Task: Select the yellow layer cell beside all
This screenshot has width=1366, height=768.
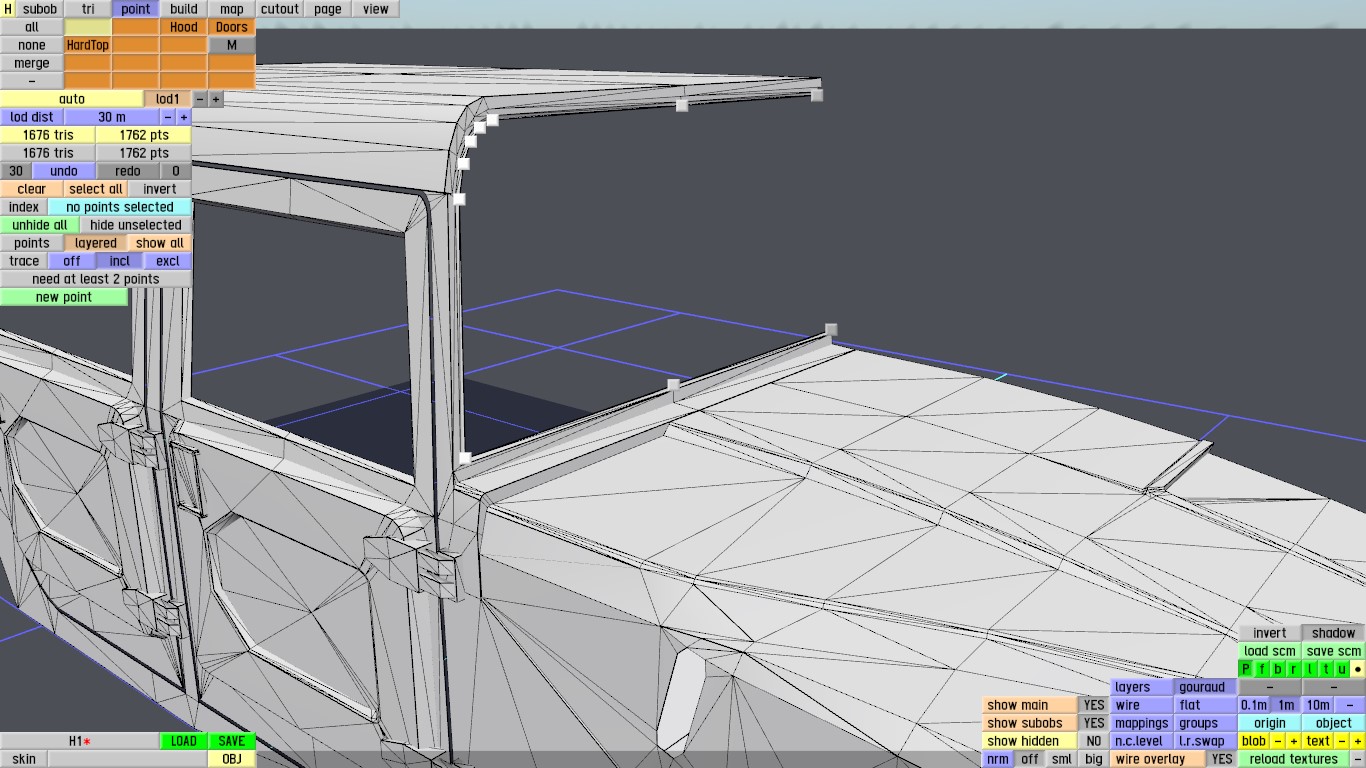Action: pyautogui.click(x=88, y=27)
